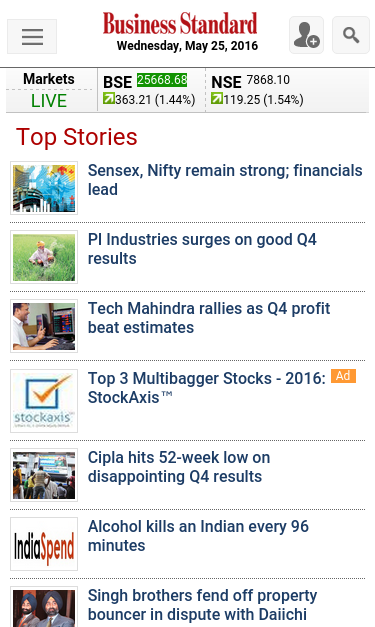This screenshot has height=627, width=375.
Task: Click the BSE green up-arrow icon
Action: 109,98
